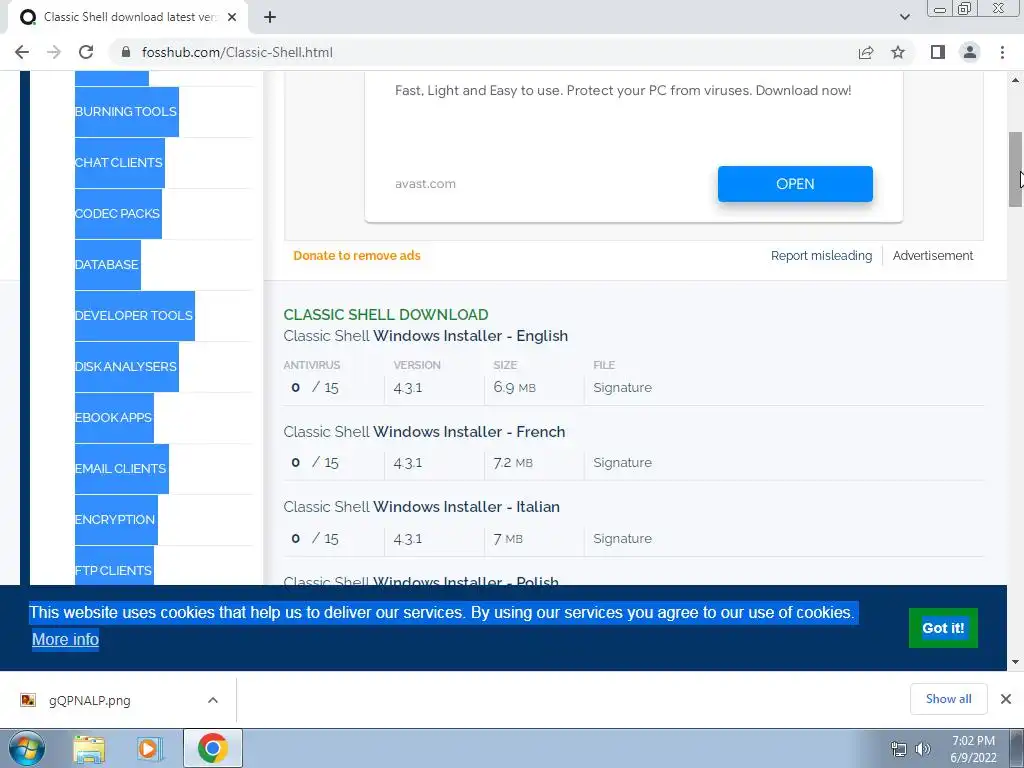This screenshot has height=768, width=1024.
Task: View antivirus result 0/15 for Italian installer
Action: 315,538
